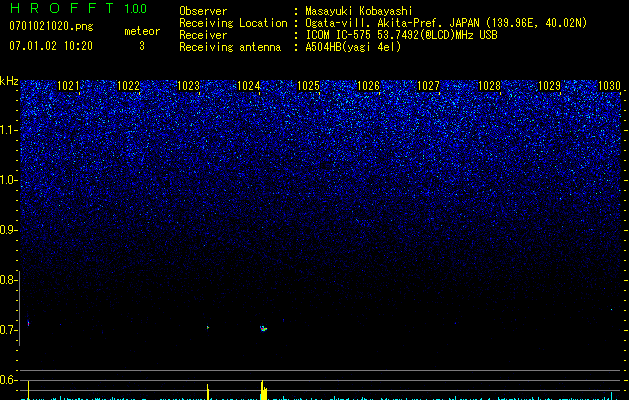This screenshot has height=400, width=629.
Task: Click the 1021 time marker
Action: (x=69, y=85)
